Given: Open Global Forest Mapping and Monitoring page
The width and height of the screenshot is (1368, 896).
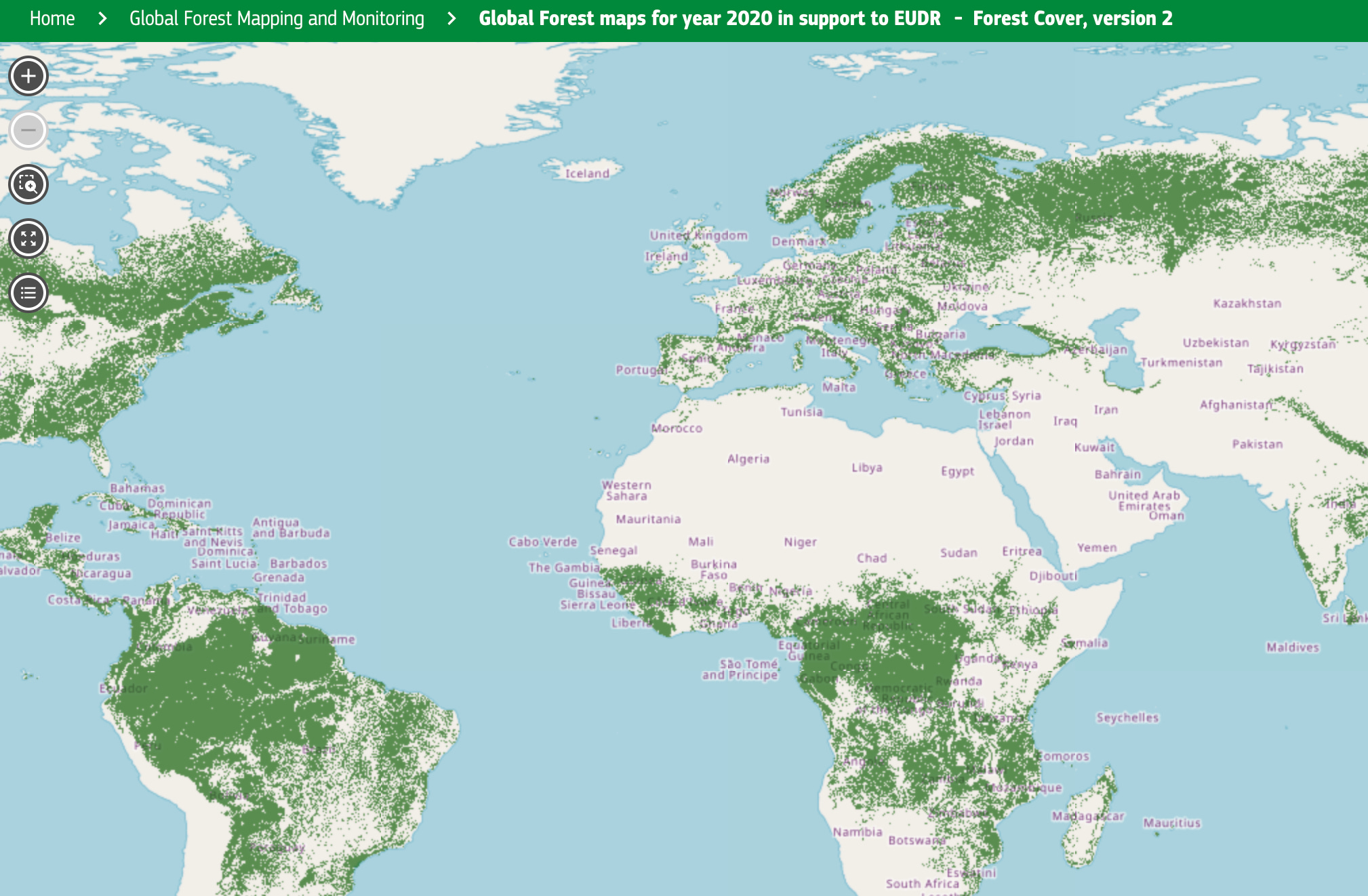Looking at the screenshot, I should (x=277, y=18).
